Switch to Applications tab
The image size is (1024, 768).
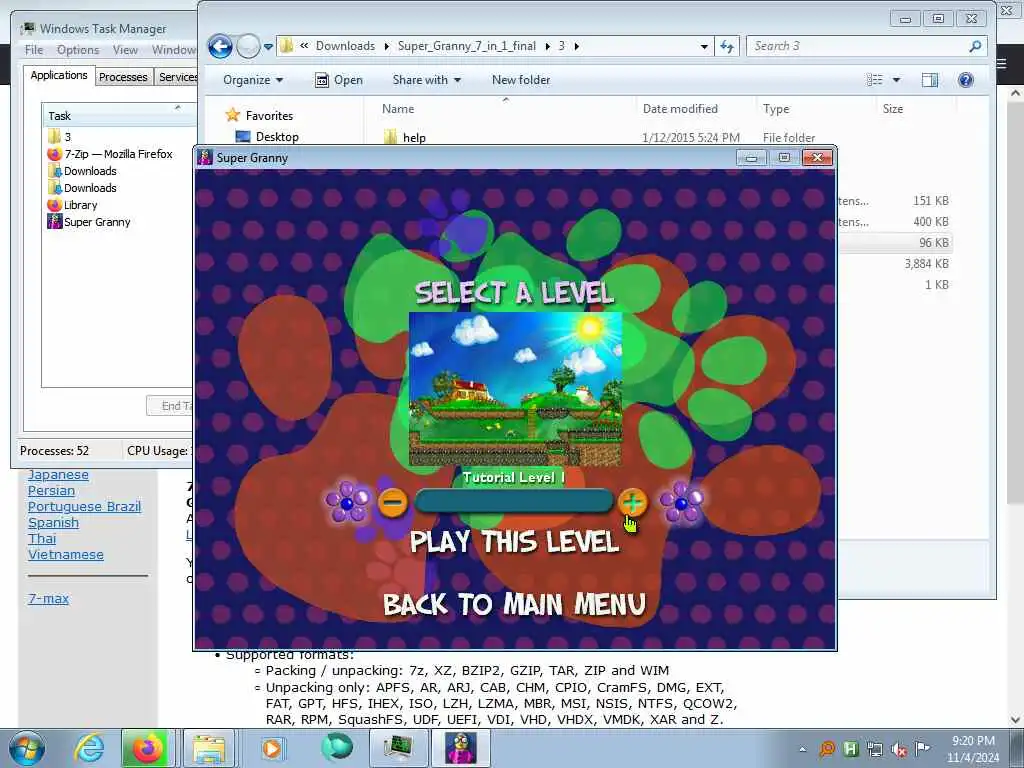tap(59, 75)
